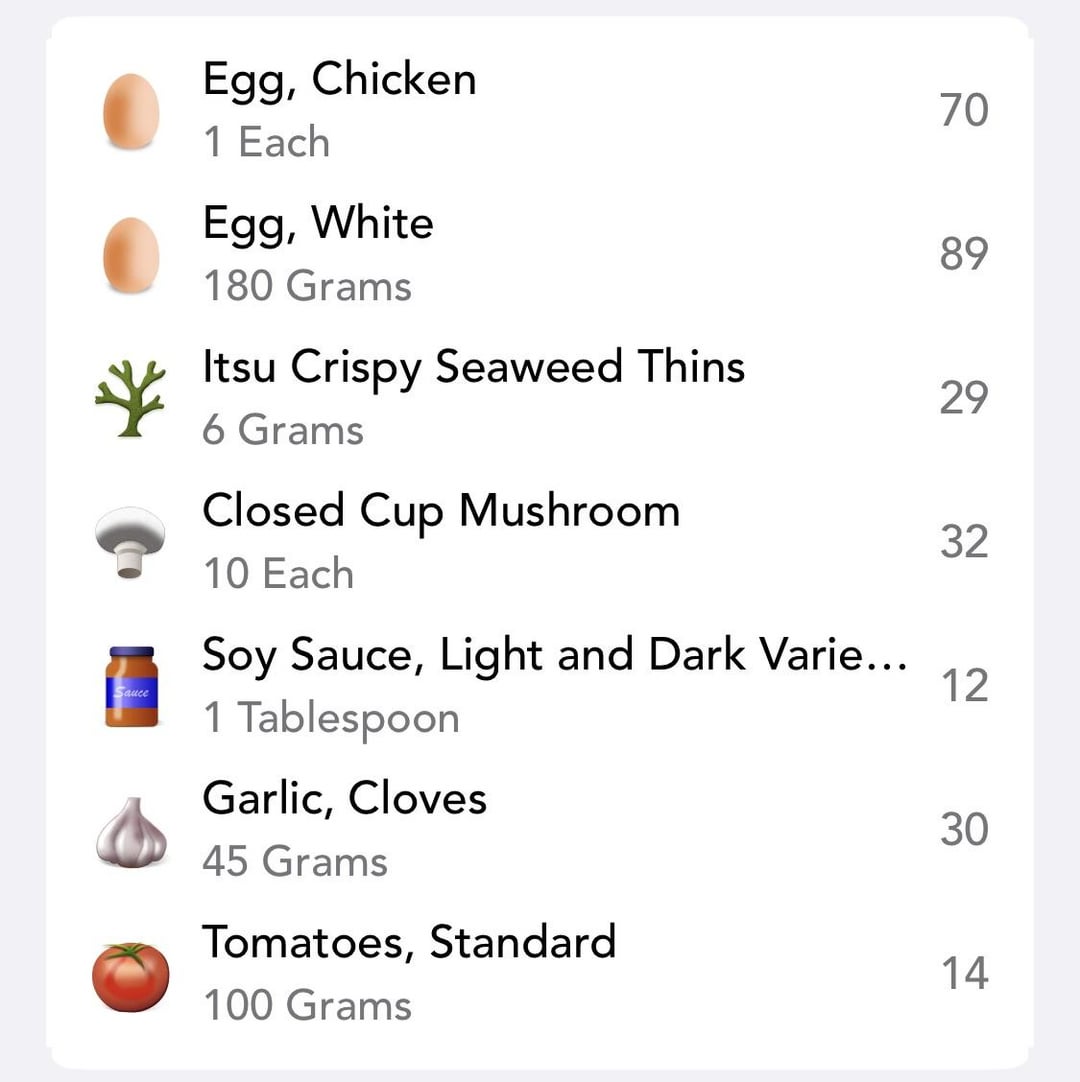Tap the egg icon beside Egg, Chicken
Viewport: 1080px width, 1082px height.
tap(131, 111)
